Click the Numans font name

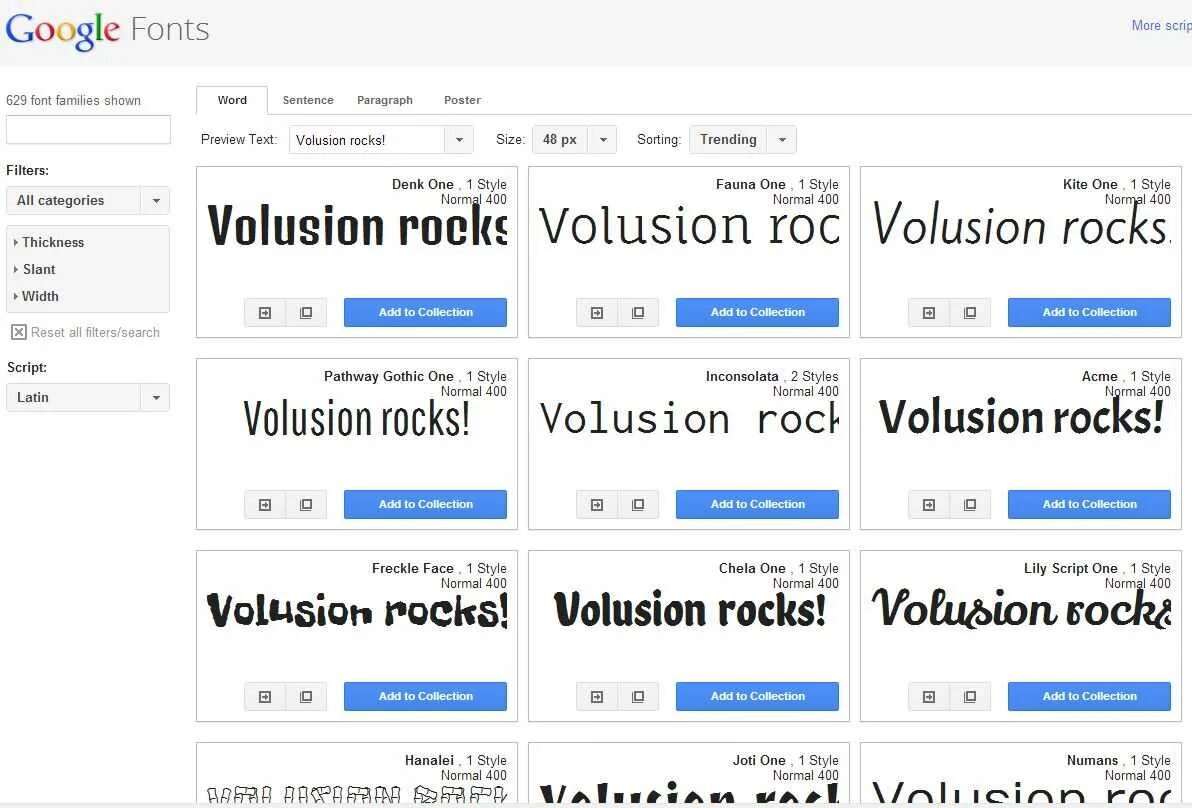point(1092,760)
